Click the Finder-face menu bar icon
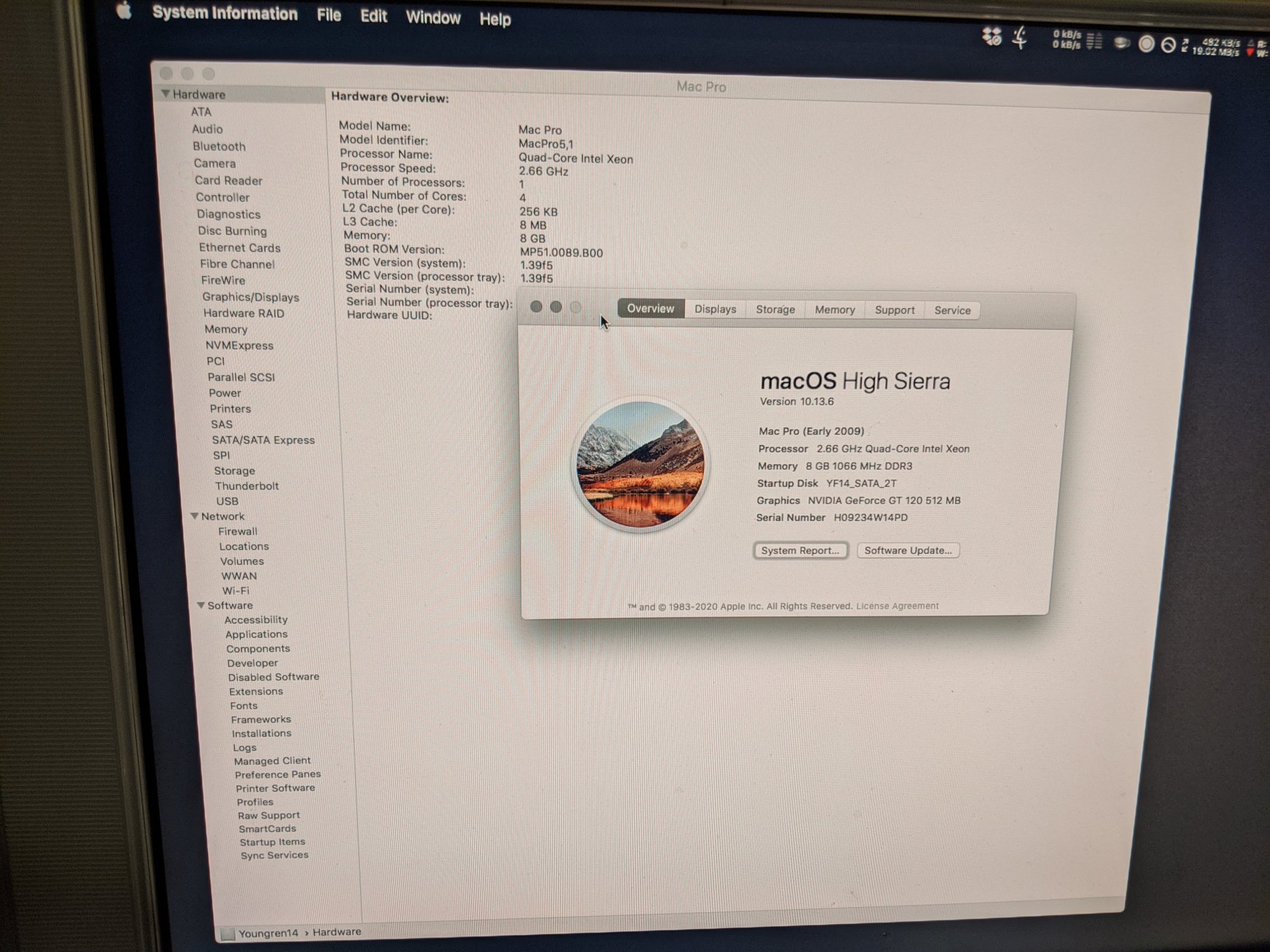This screenshot has height=952, width=1270. [x=1020, y=37]
